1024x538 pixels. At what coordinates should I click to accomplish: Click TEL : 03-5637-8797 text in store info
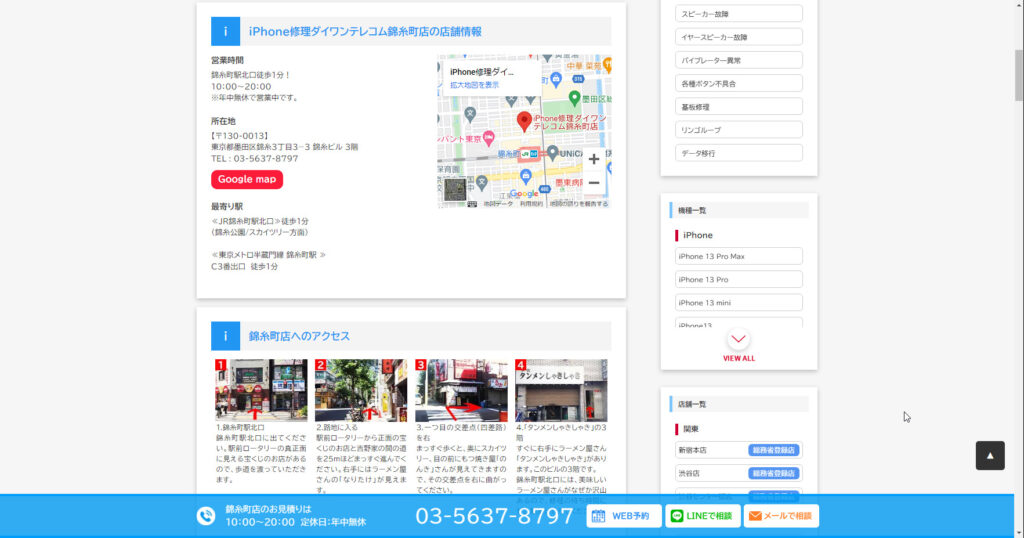point(254,159)
